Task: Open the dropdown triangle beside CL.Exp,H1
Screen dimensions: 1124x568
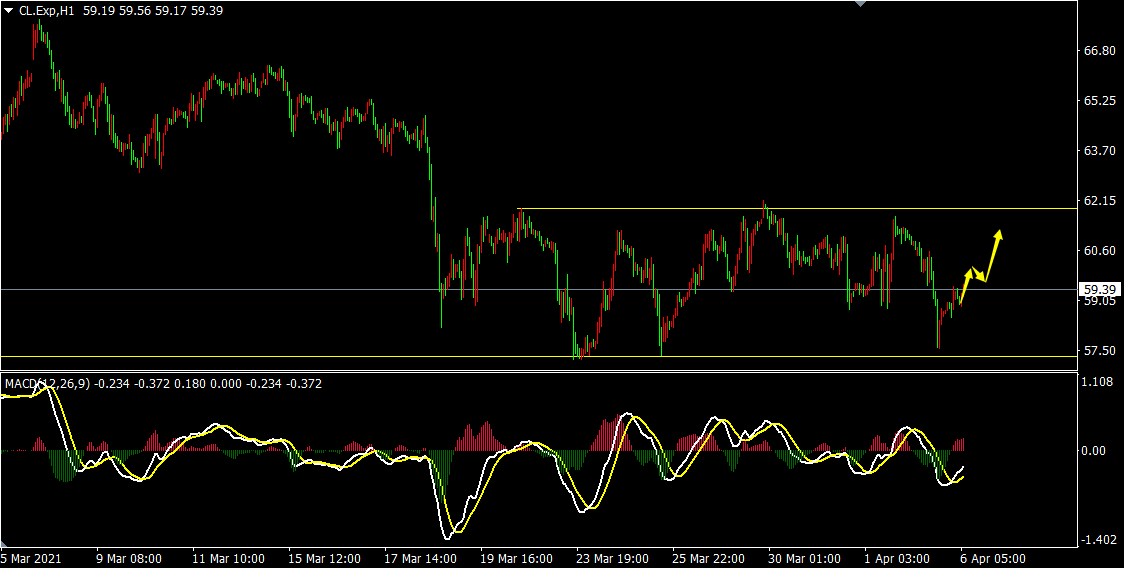Action: tap(9, 9)
